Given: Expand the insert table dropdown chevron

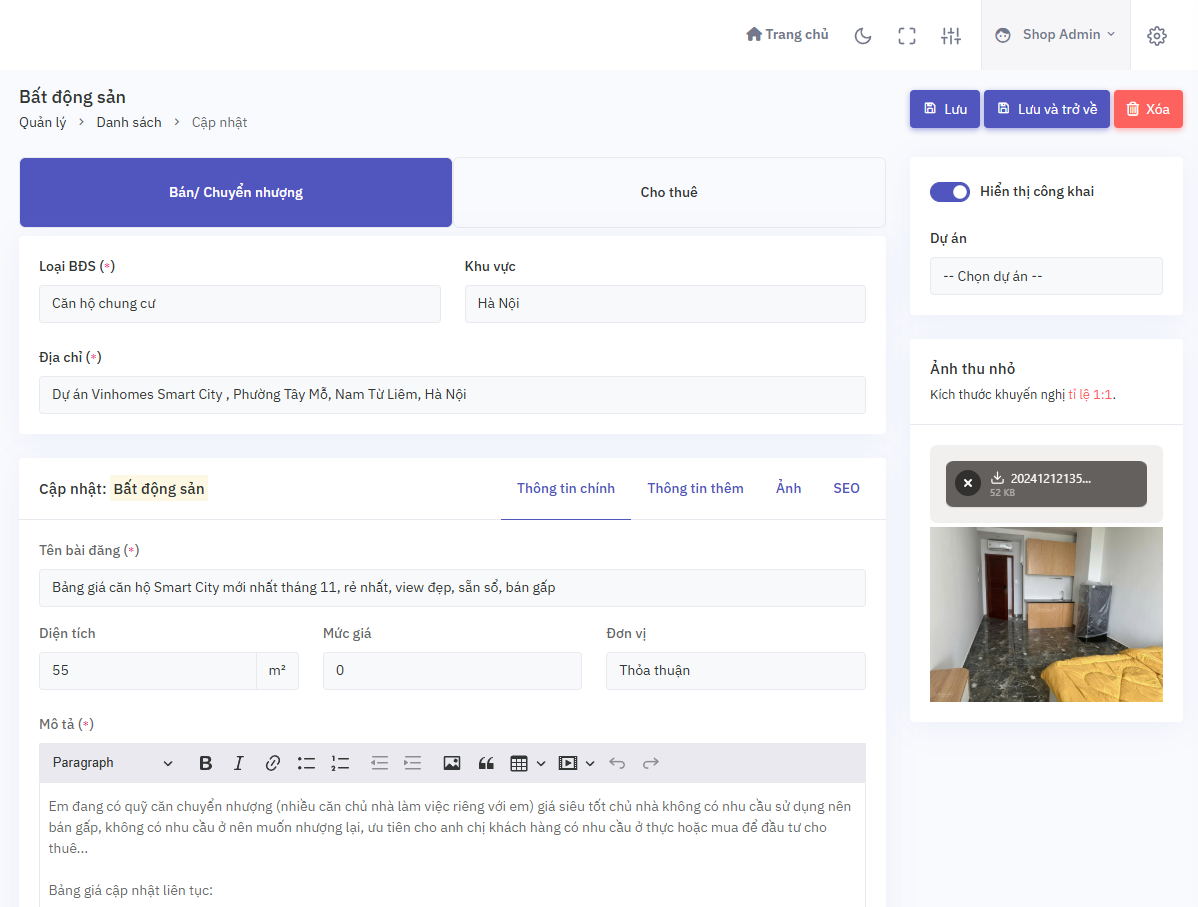Looking at the screenshot, I should pos(539,763).
